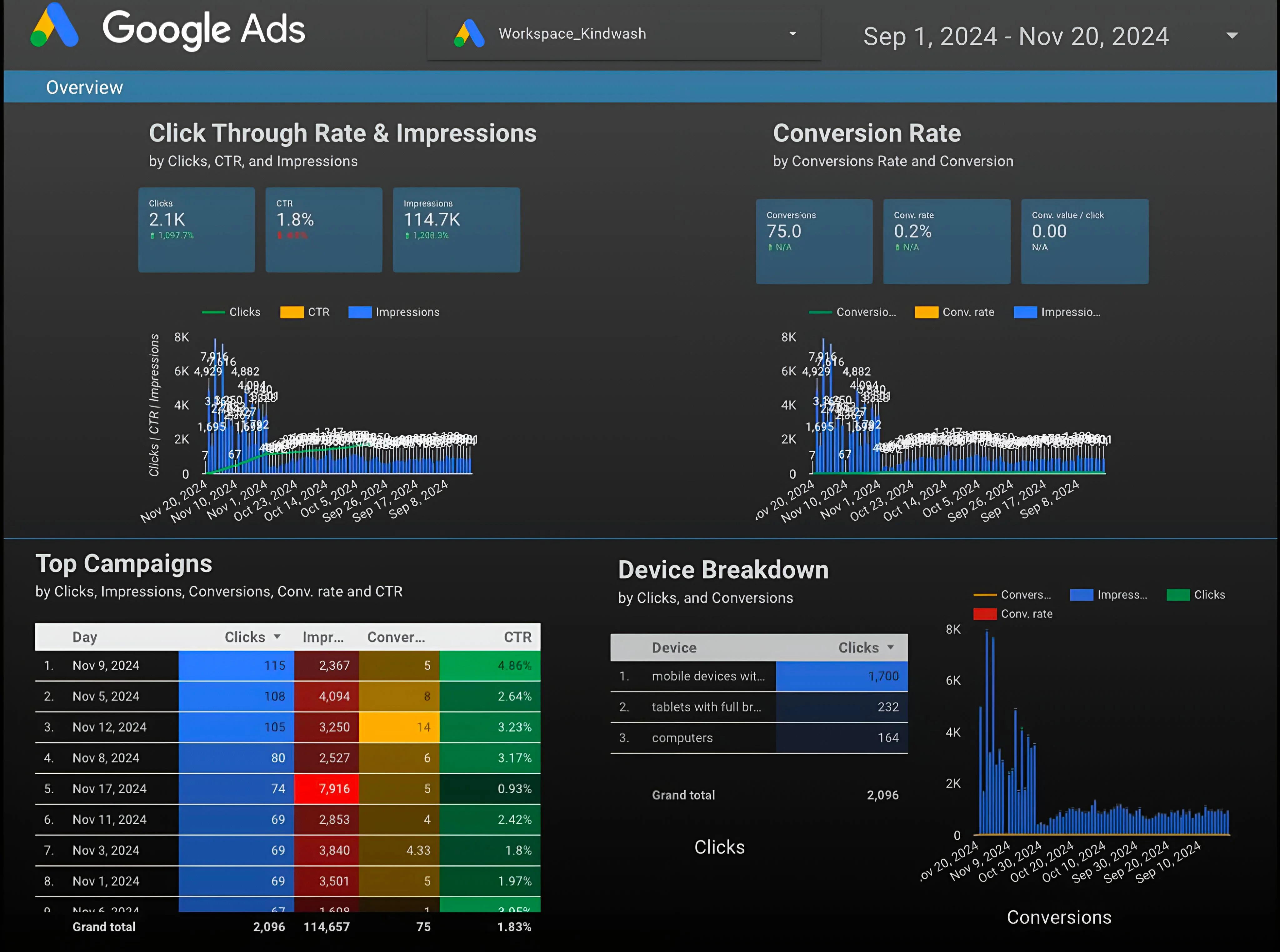Click the Grand total 1.83% CTR value

coord(514,927)
